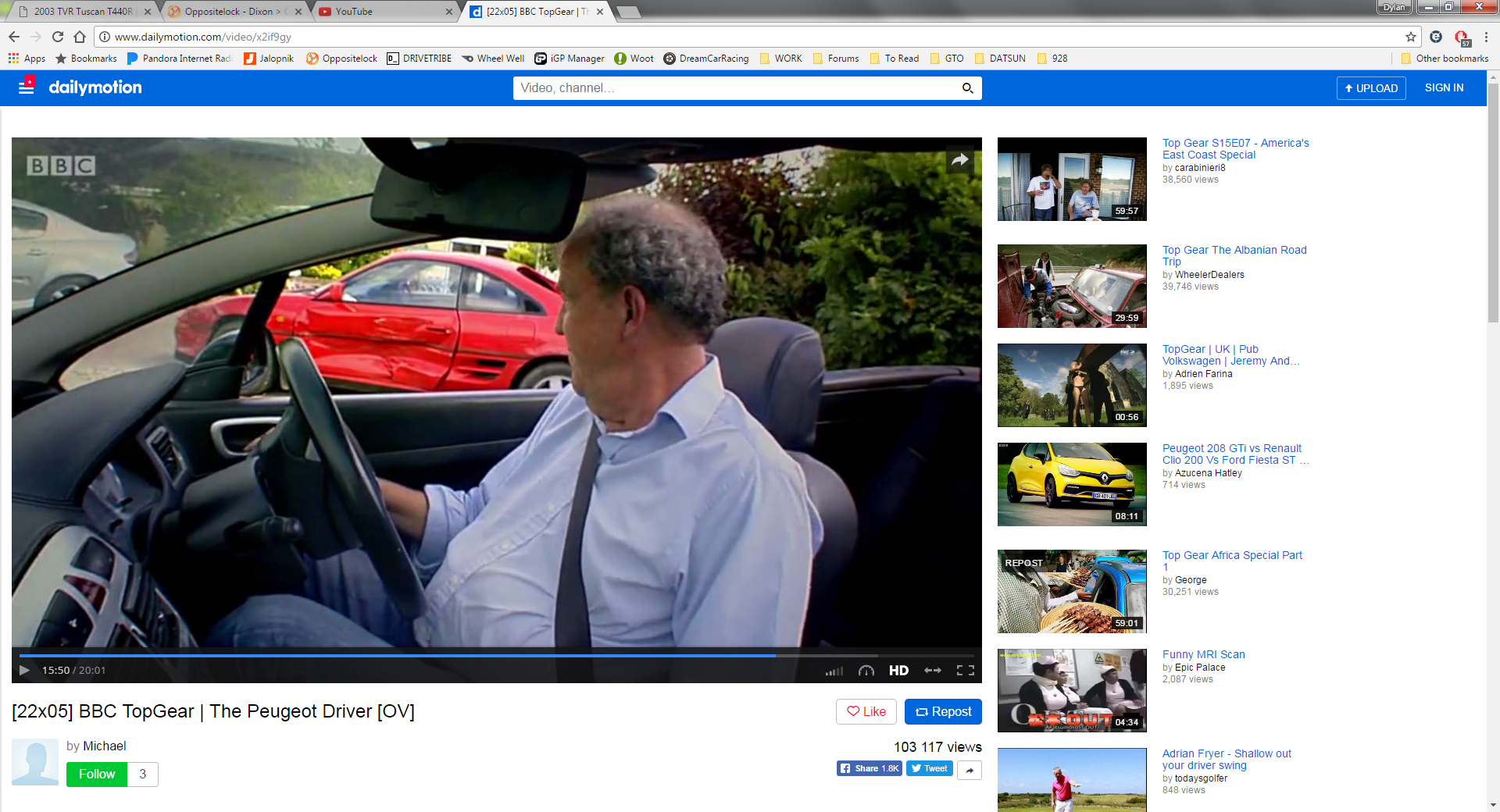Switch video to fullscreen
Screen dimensions: 1500x812
[966, 671]
